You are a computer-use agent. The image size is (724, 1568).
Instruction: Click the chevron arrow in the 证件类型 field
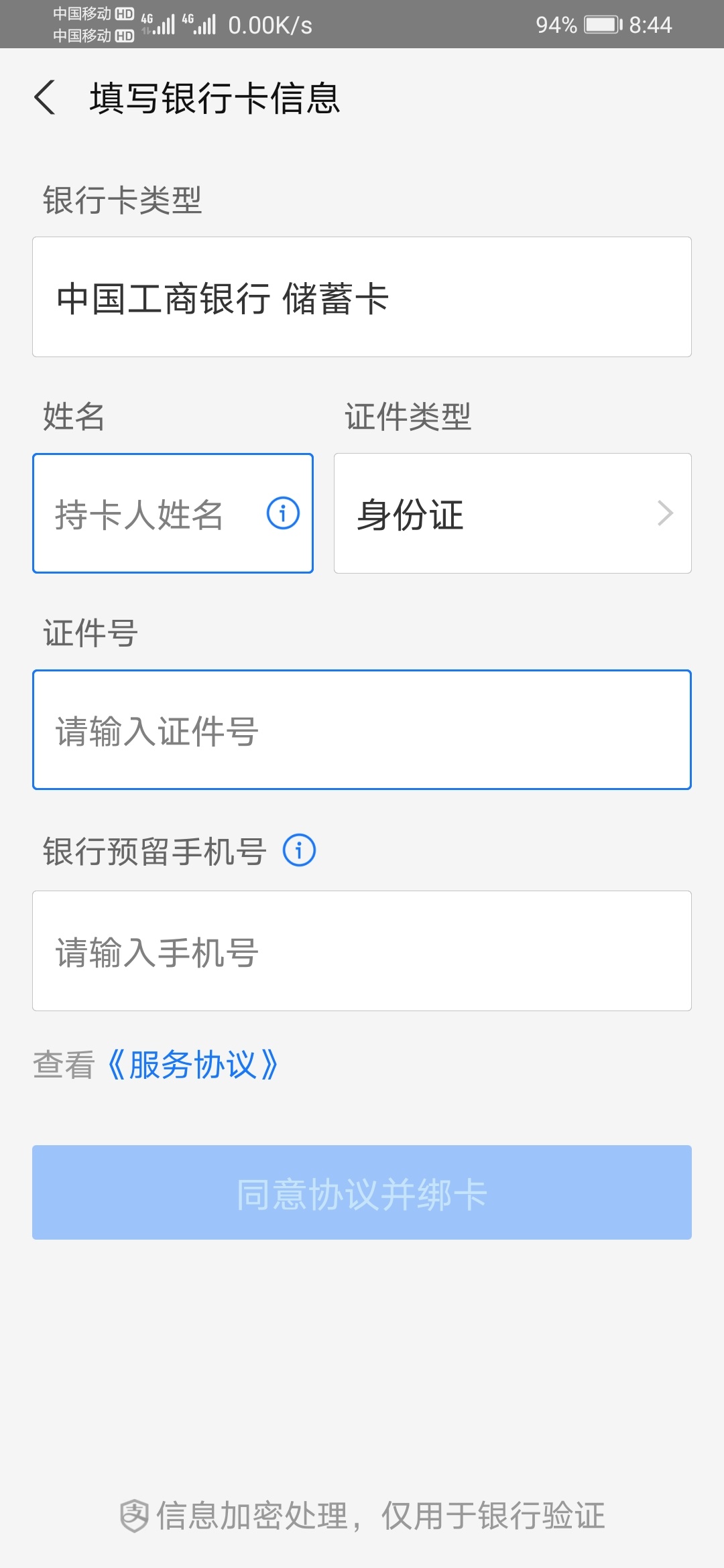coord(665,513)
